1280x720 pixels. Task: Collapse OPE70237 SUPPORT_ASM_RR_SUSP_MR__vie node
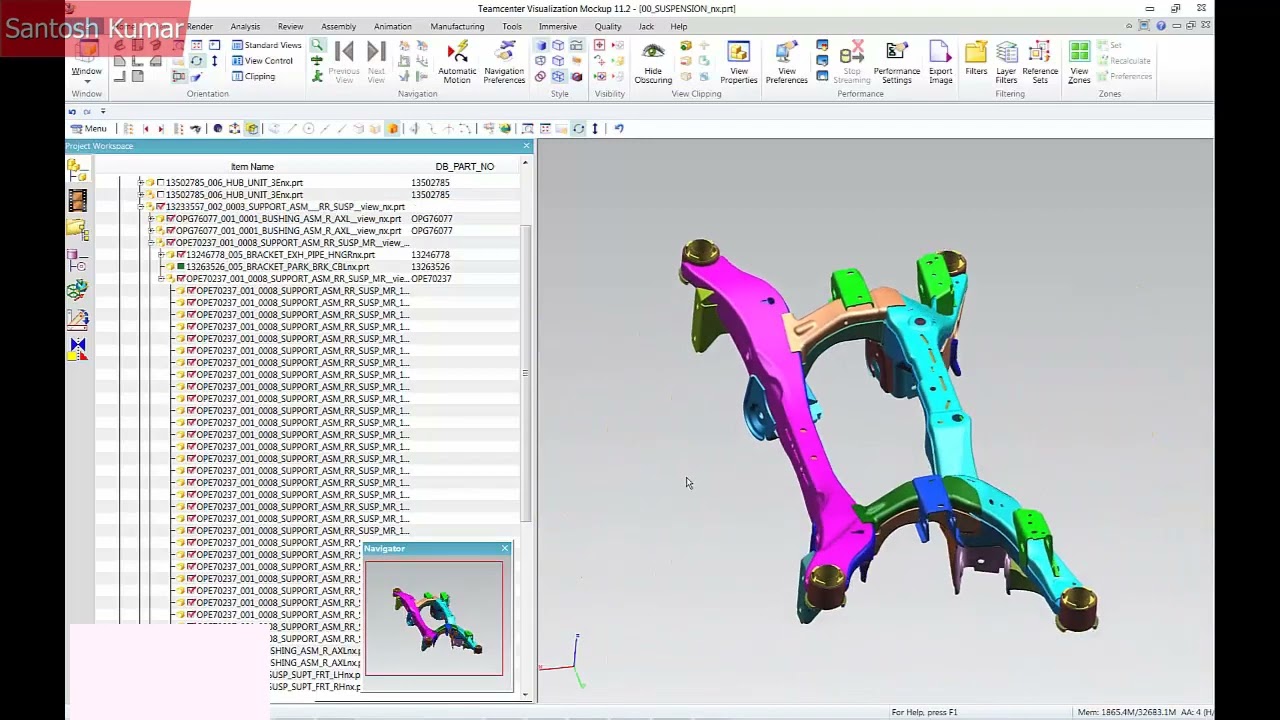[x=161, y=279]
